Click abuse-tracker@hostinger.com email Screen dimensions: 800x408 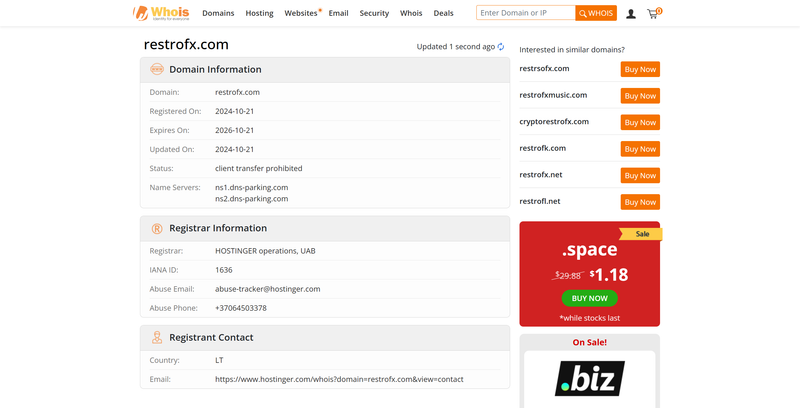268,289
